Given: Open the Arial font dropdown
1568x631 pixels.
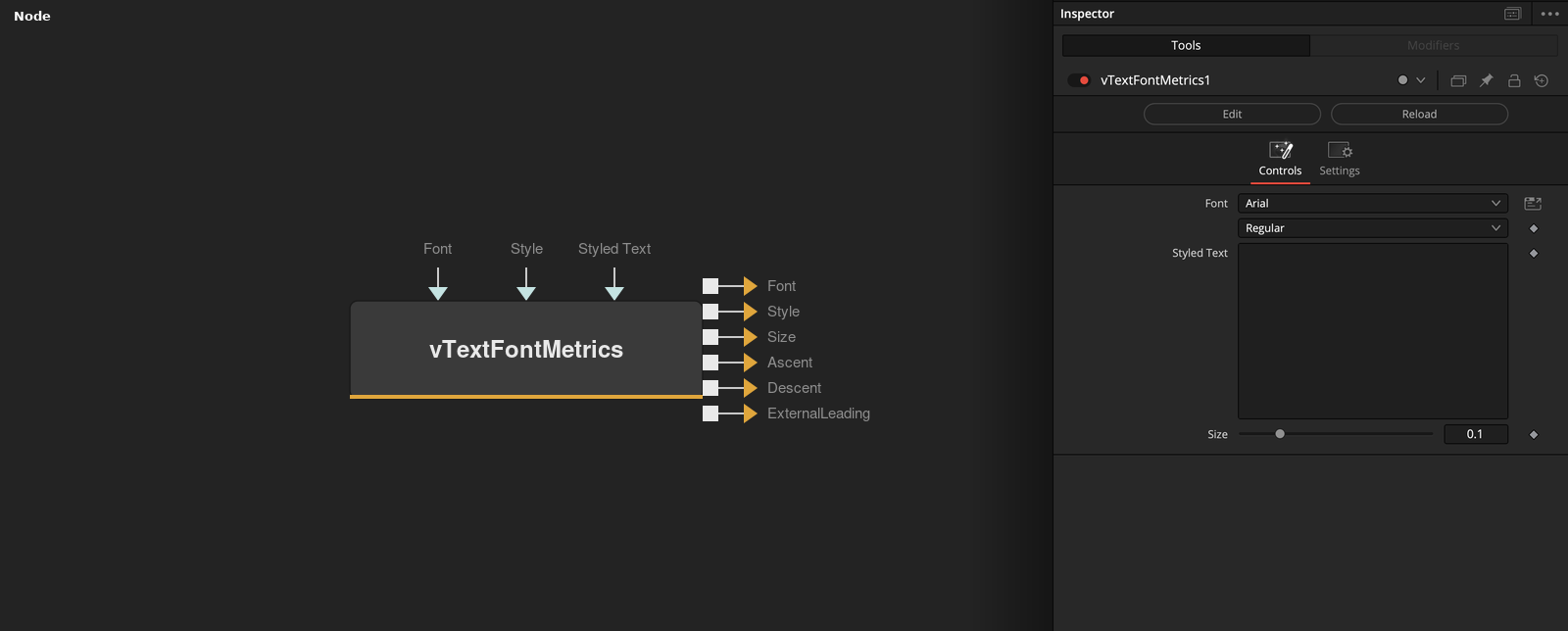Looking at the screenshot, I should click(1373, 204).
